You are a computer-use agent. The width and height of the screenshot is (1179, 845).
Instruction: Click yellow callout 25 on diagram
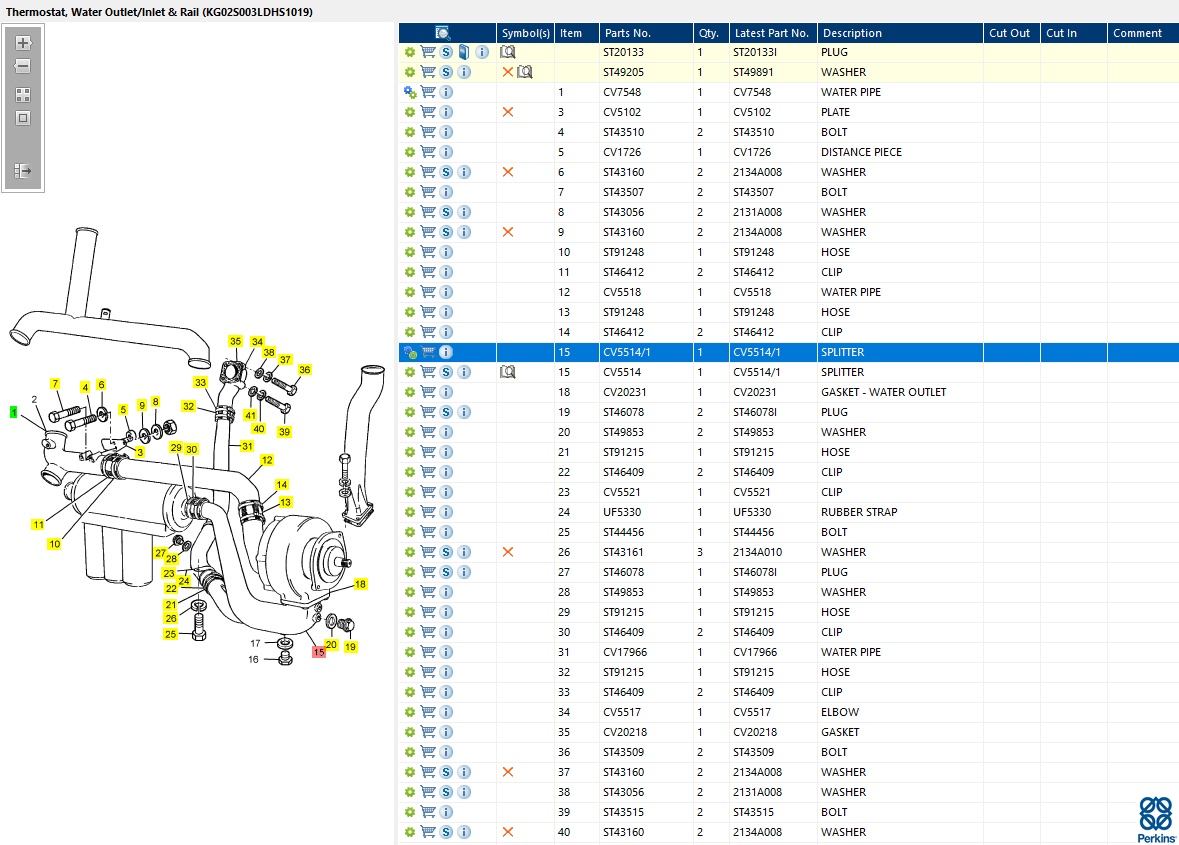coord(171,634)
